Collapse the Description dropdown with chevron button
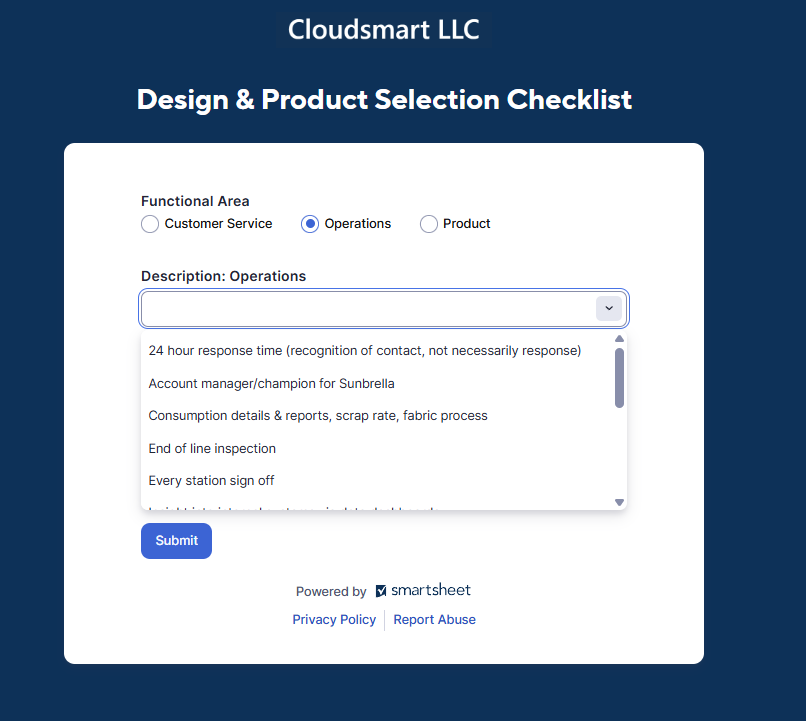Screen dimensions: 806x721 609,309
